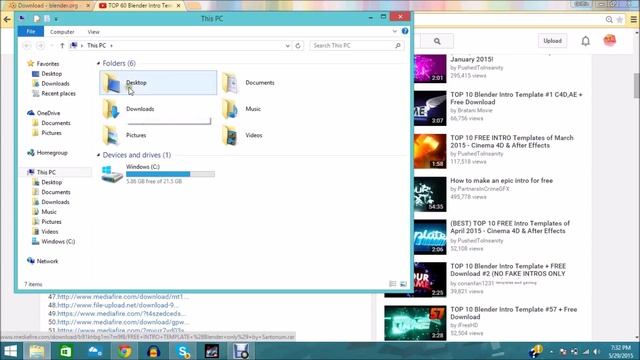640x360 pixels.
Task: Select the TOP 60 Blender Intro Chrome tab
Action: pyautogui.click(x=140, y=6)
